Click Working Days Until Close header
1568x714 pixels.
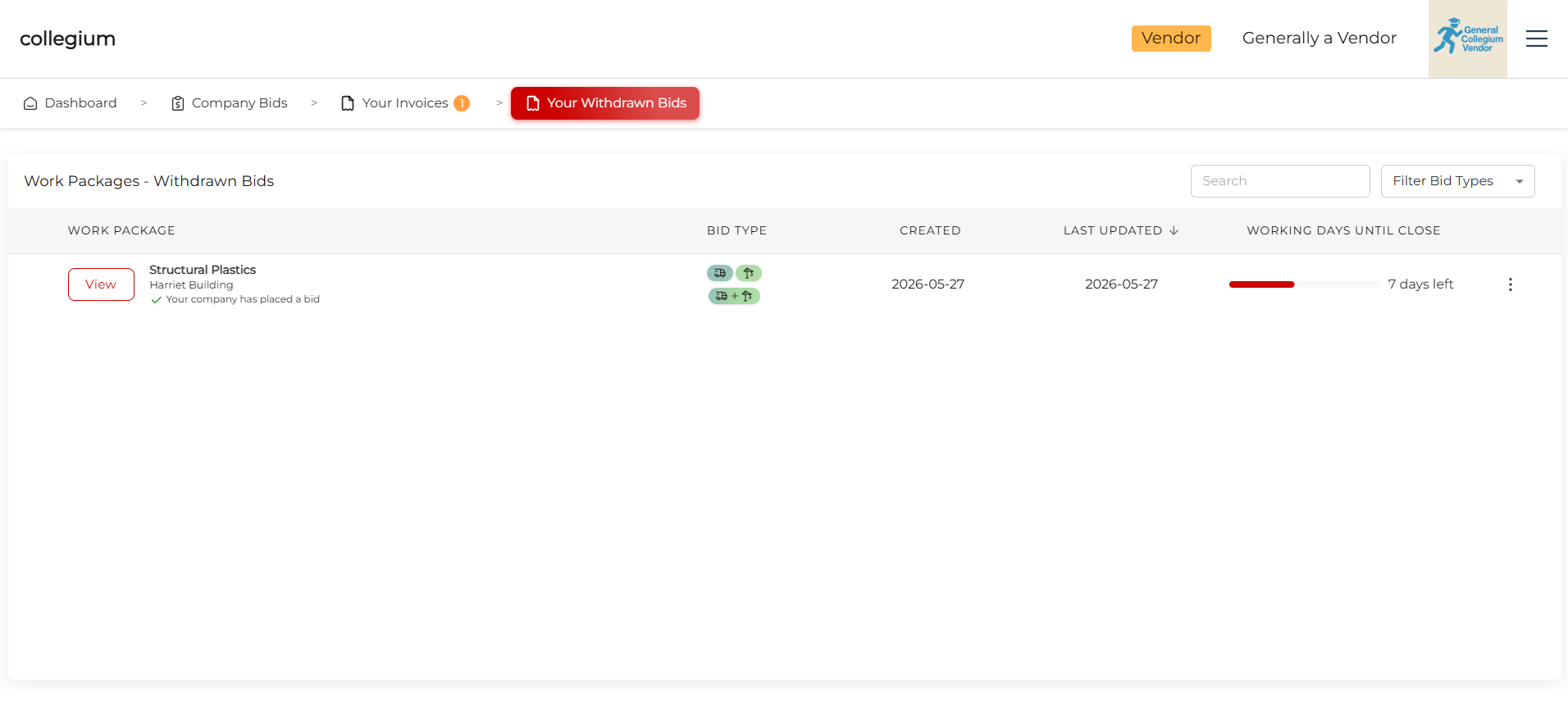pos(1343,231)
